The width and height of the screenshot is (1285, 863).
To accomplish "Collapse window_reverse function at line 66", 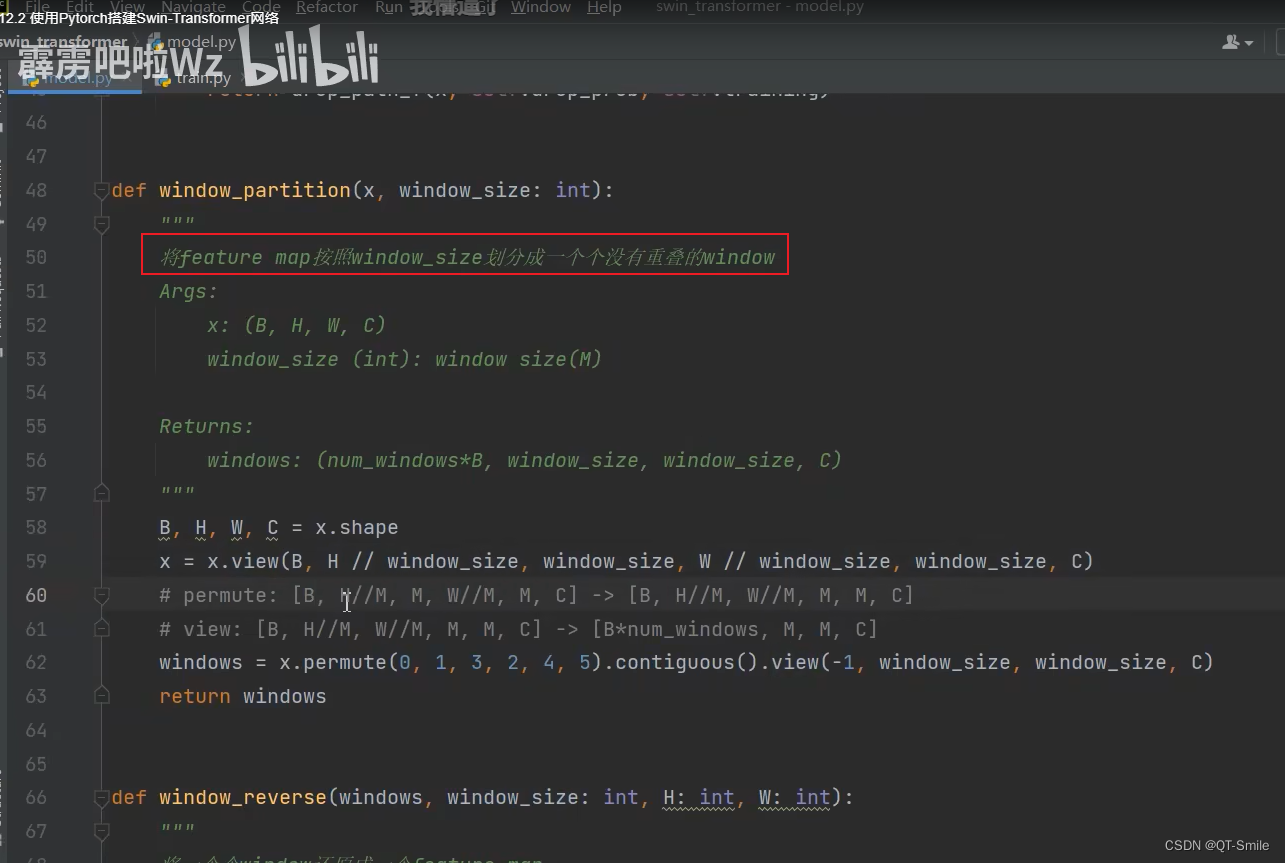I will click(101, 797).
